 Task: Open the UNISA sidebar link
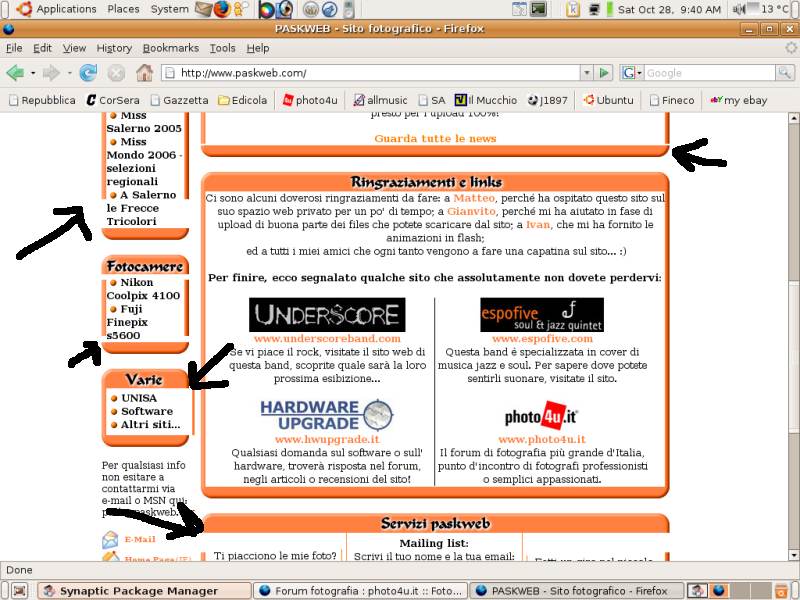click(139, 398)
